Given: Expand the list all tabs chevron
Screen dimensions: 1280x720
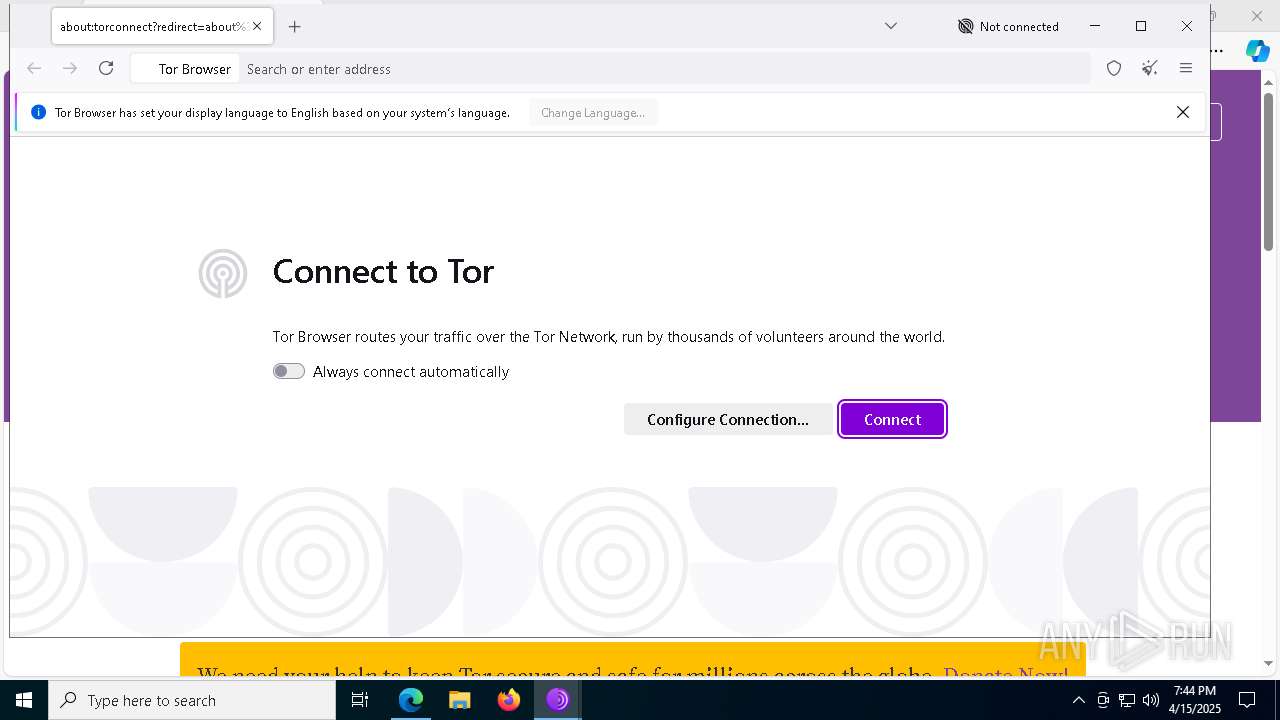Looking at the screenshot, I should tap(891, 26).
